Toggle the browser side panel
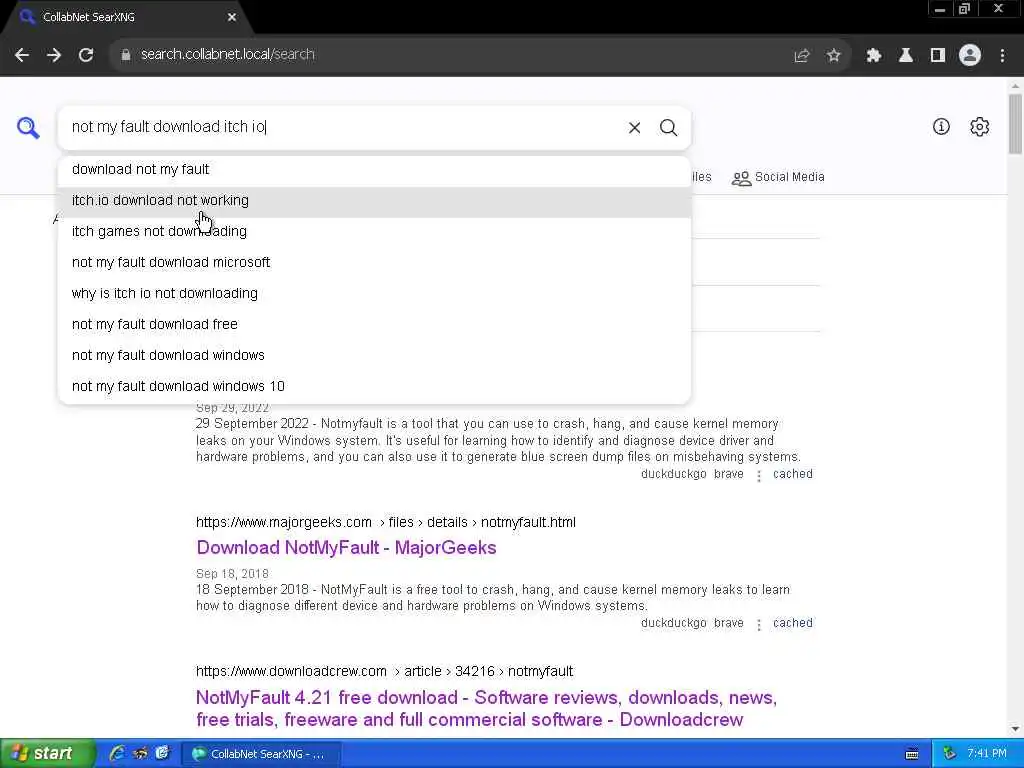The image size is (1024, 768). tap(938, 56)
